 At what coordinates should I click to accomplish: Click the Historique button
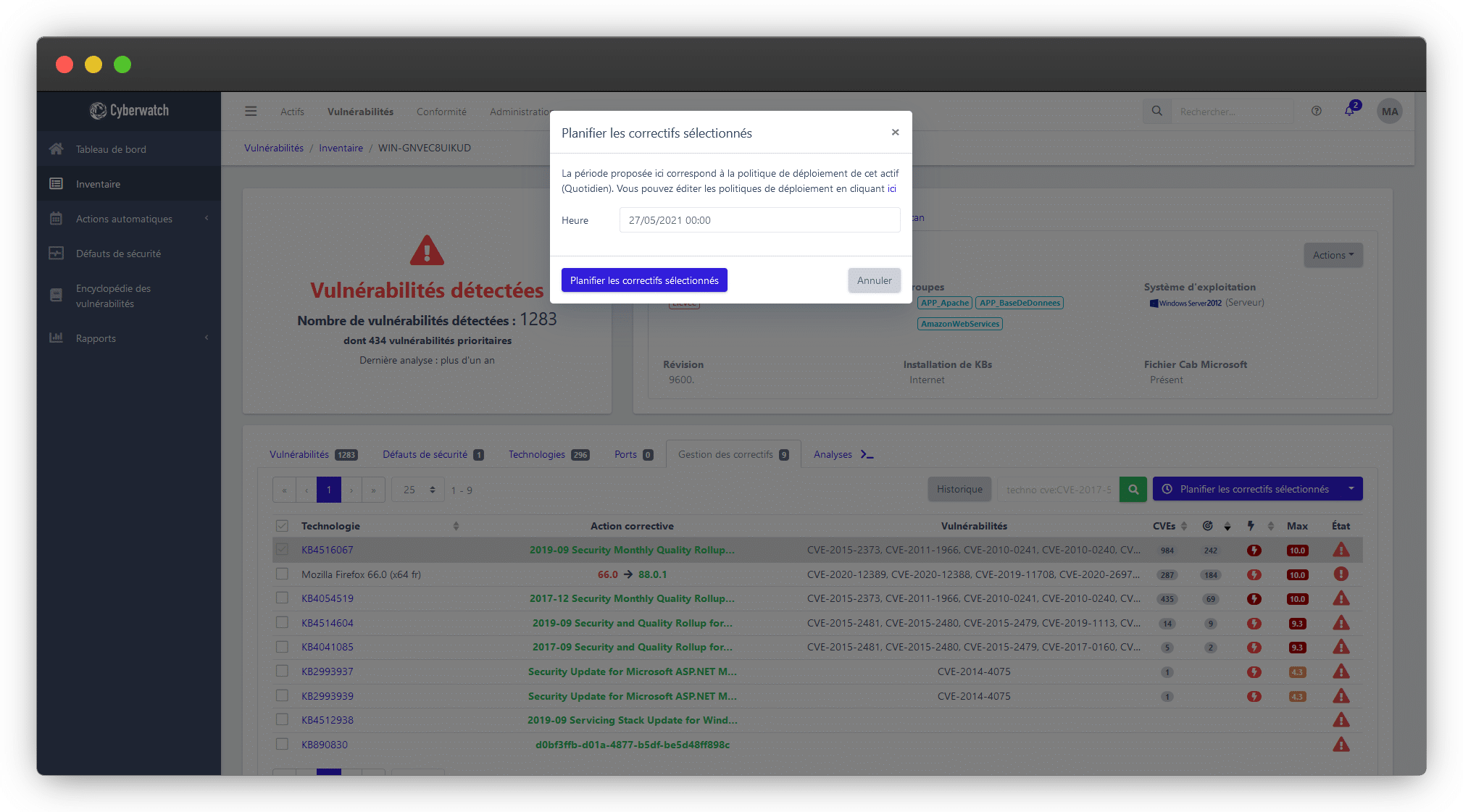958,489
